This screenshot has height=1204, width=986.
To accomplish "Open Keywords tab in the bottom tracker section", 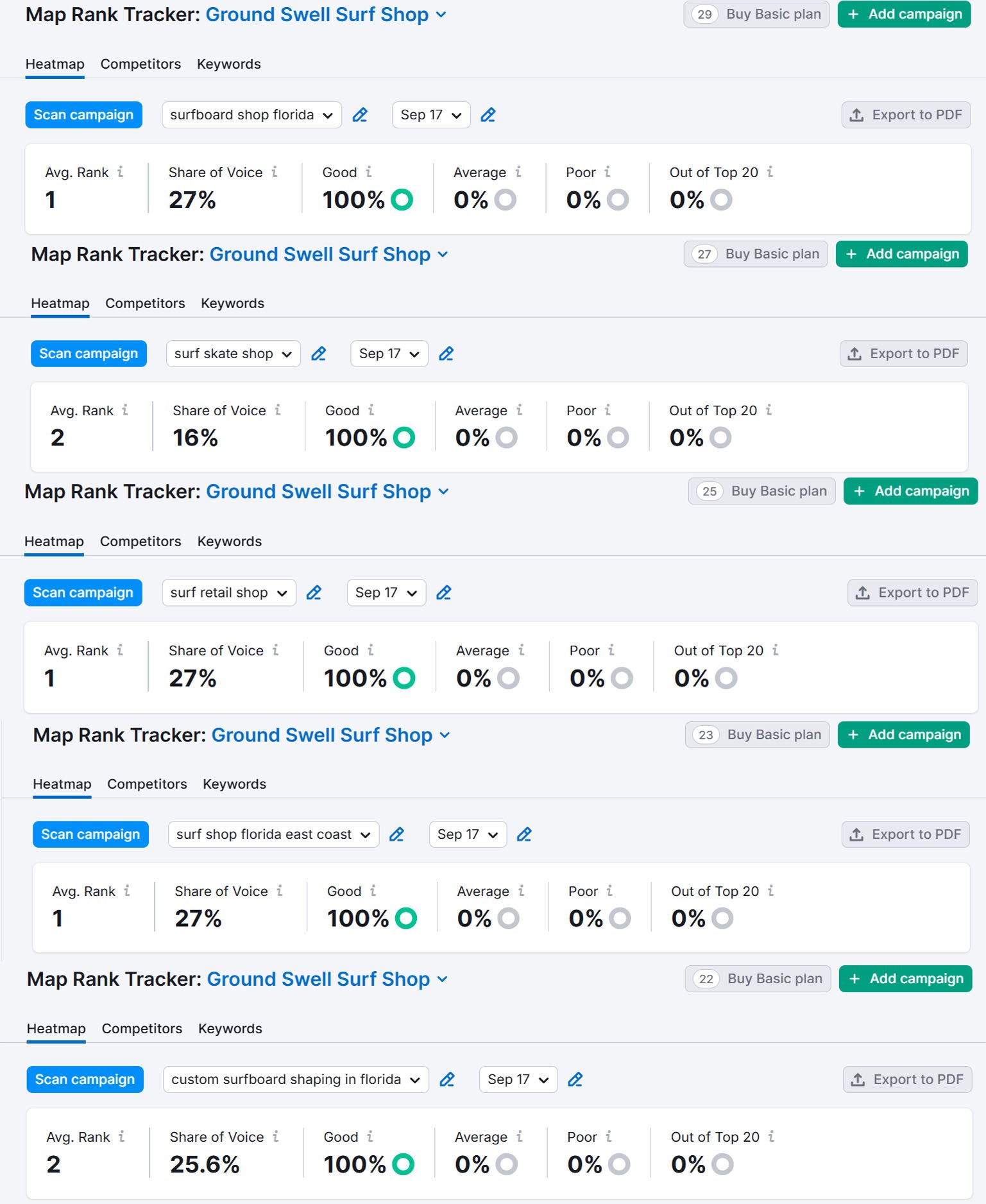I will pos(230,1029).
